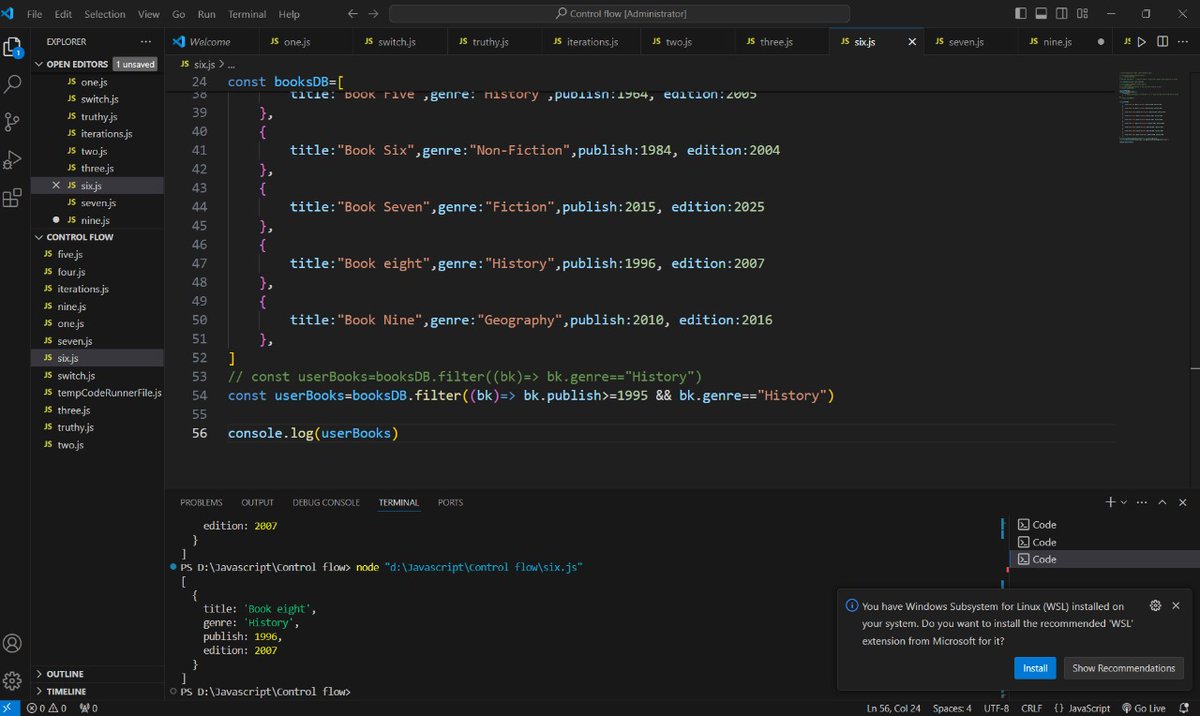Open the Customize Layout icon
This screenshot has height=716, width=1200.
(1083, 14)
